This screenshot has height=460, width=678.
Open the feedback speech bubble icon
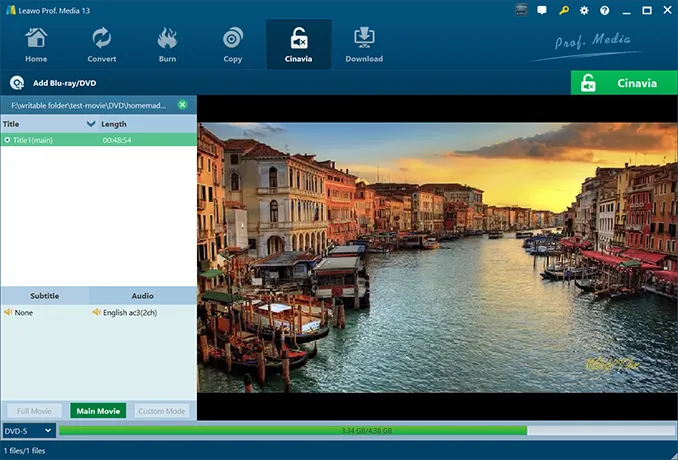coord(542,10)
